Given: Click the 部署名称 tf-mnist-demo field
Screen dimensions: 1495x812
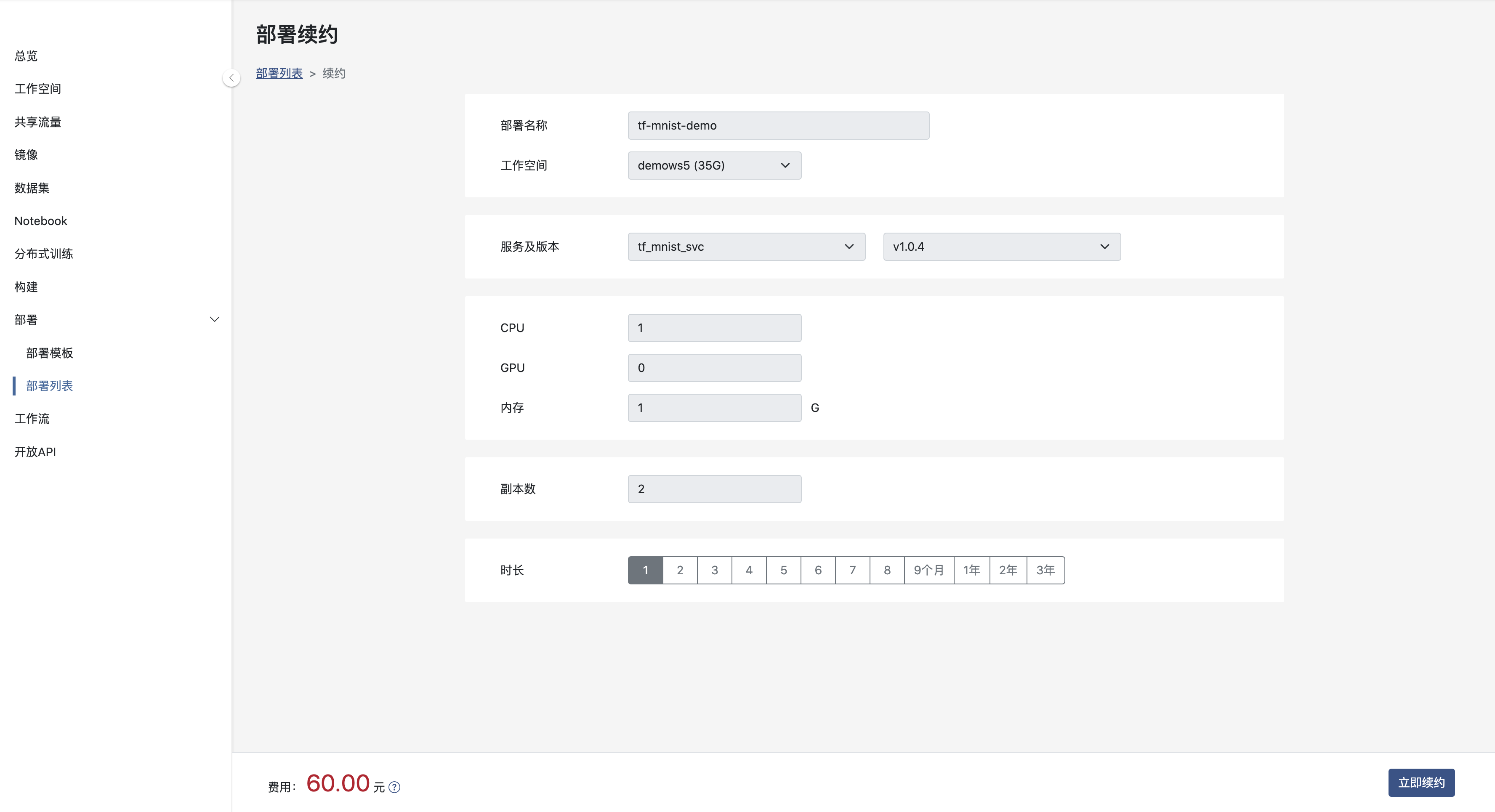Looking at the screenshot, I should tap(778, 125).
